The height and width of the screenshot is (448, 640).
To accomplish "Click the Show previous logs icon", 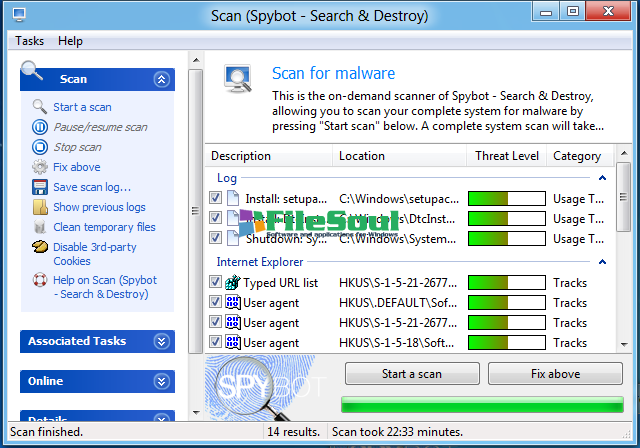I will [40, 207].
